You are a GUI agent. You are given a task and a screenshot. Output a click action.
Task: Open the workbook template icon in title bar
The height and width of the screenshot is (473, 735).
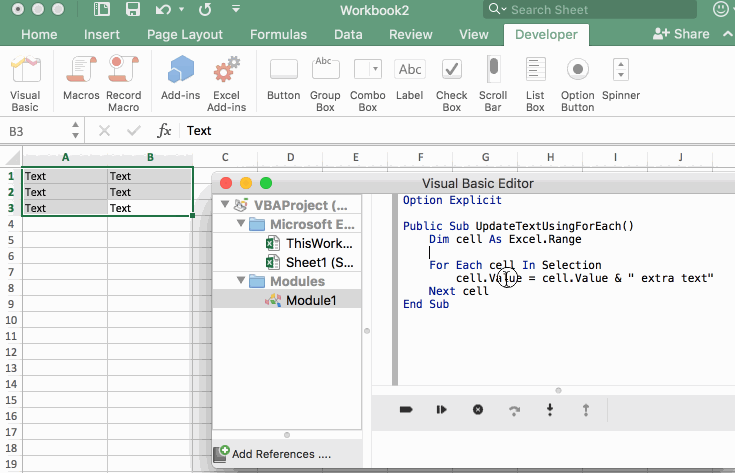[x=102, y=9]
